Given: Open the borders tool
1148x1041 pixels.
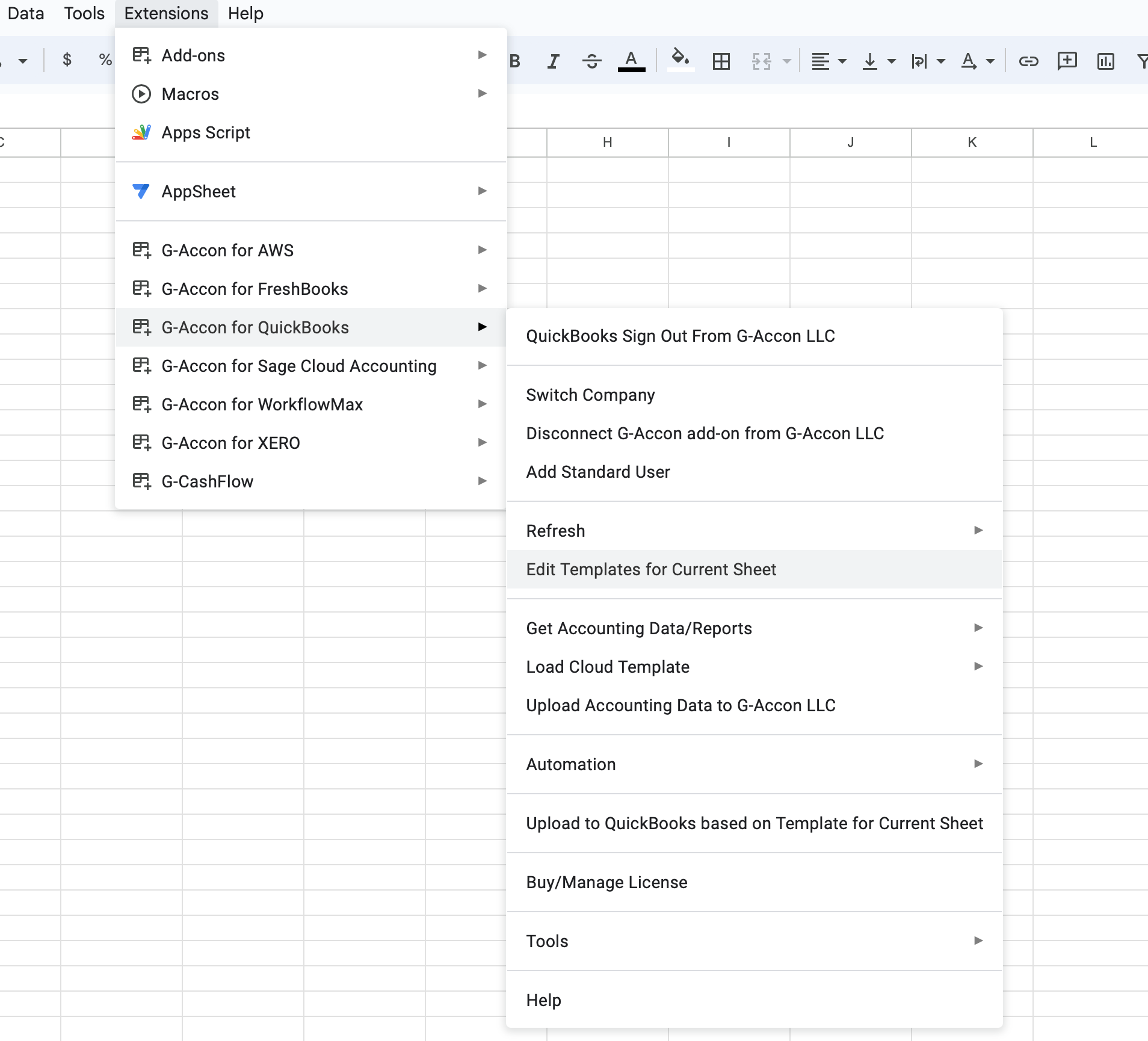Looking at the screenshot, I should tap(721, 61).
